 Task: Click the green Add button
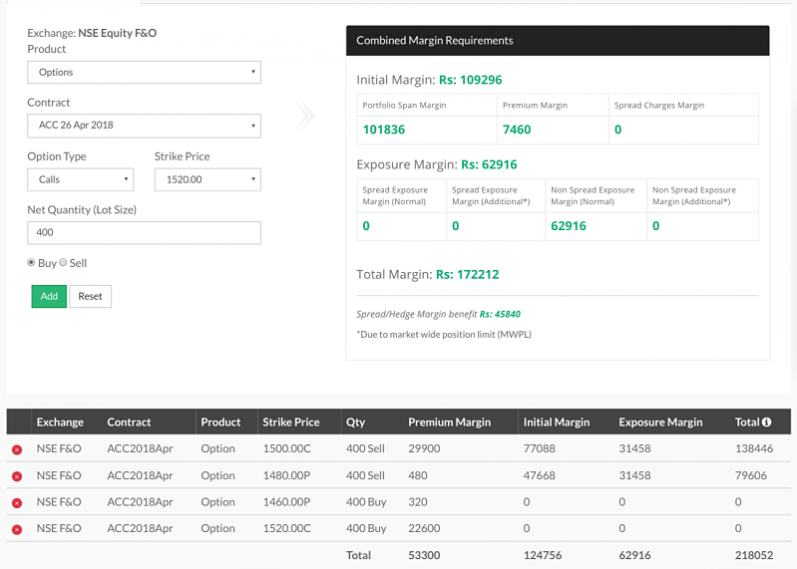point(49,296)
